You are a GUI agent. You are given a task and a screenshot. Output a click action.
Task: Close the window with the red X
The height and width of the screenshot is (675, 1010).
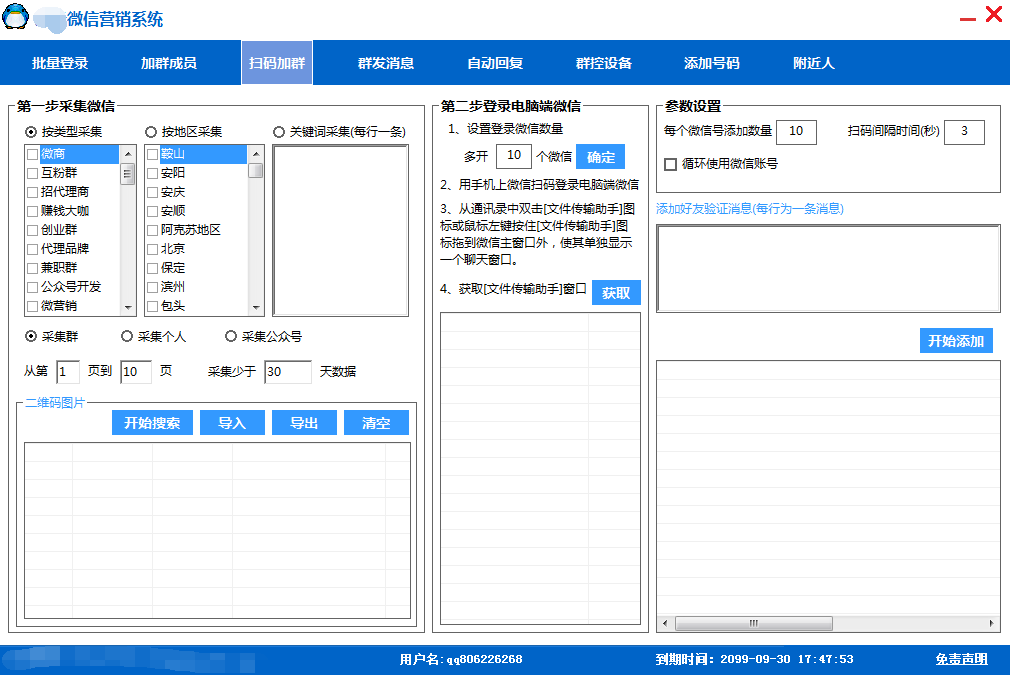click(x=994, y=14)
